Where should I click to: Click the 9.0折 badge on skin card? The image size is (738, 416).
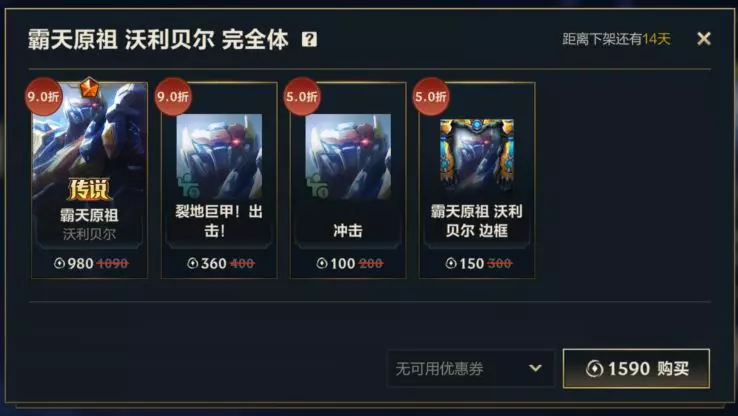tap(43, 96)
